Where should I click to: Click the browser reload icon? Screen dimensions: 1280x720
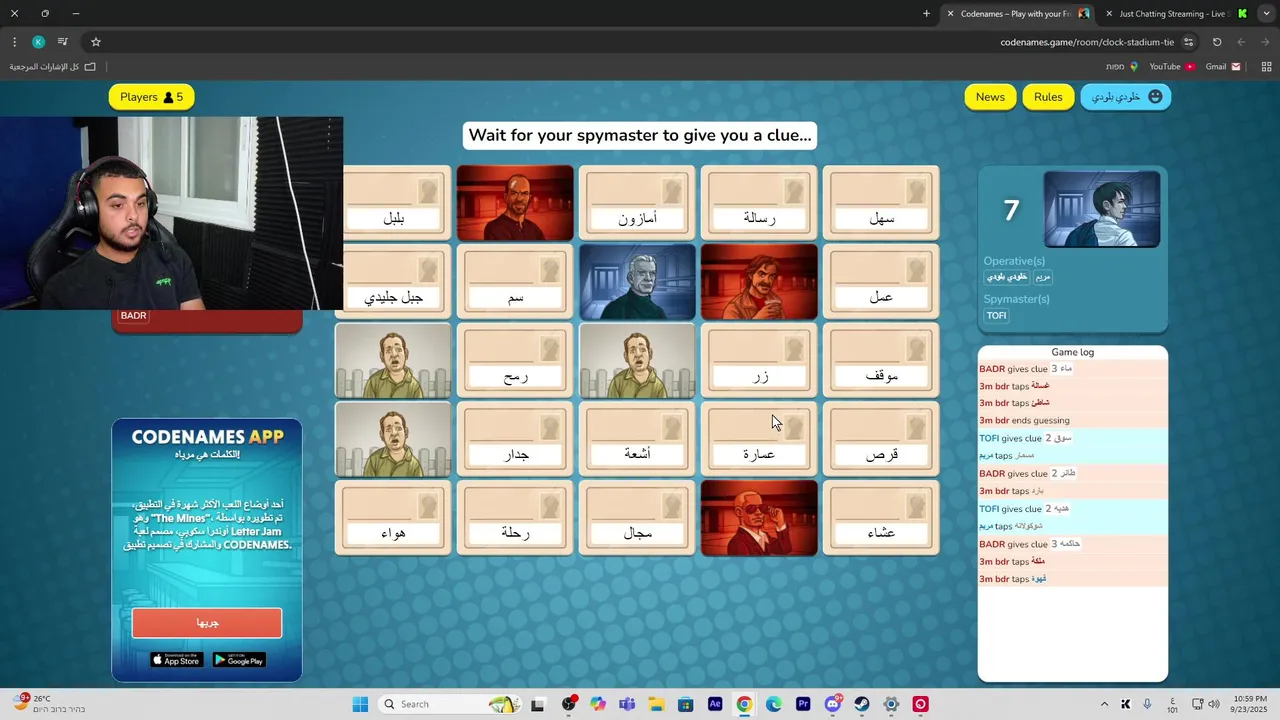point(1217,42)
